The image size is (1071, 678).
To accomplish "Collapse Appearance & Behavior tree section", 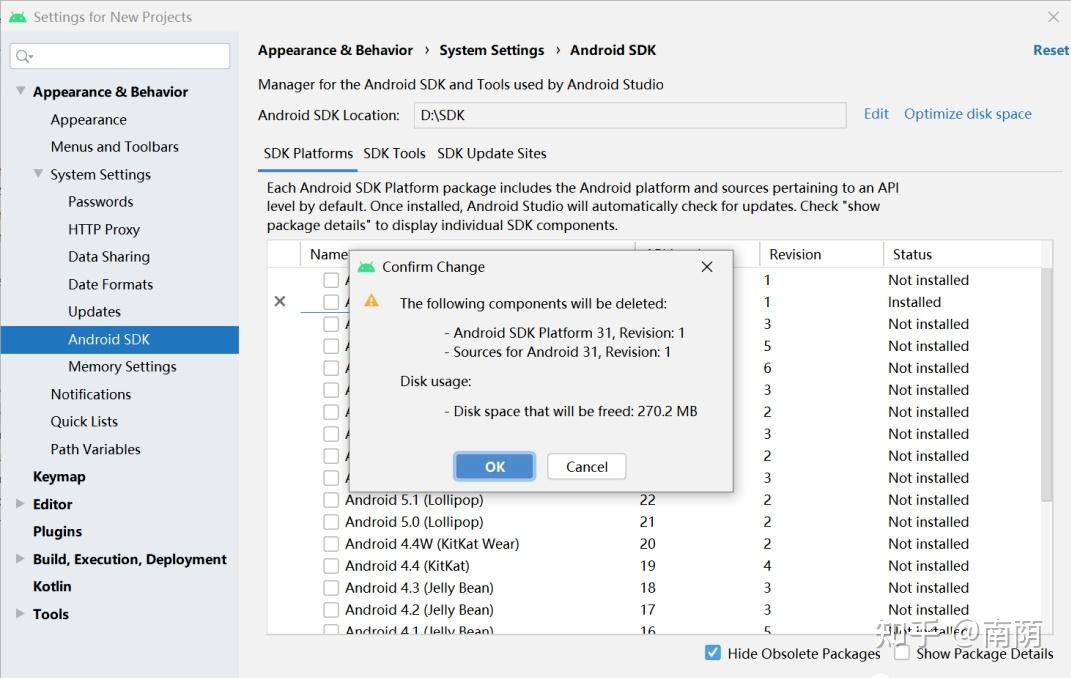I will (21, 91).
